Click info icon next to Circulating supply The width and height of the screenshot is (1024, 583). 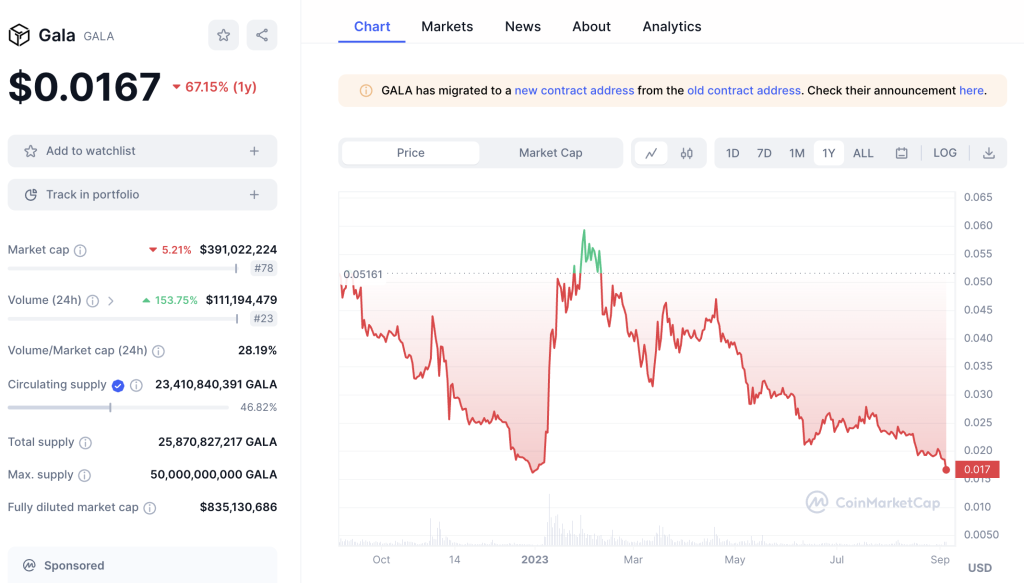(136, 385)
